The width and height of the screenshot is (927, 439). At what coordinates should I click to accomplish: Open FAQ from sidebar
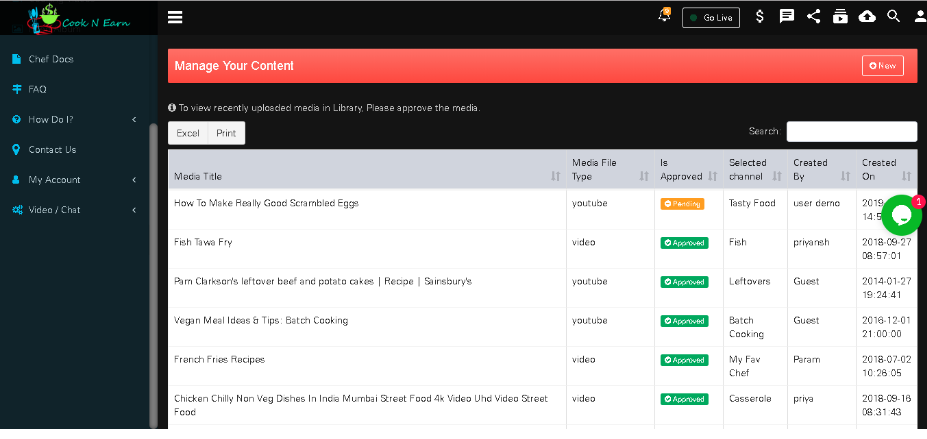pyautogui.click(x=37, y=89)
